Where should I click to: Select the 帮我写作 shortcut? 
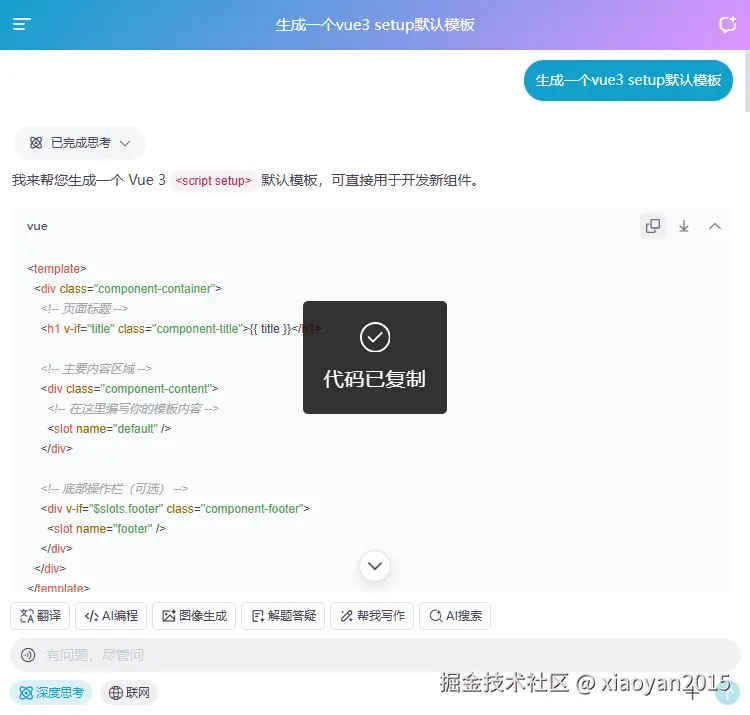pyautogui.click(x=372, y=616)
